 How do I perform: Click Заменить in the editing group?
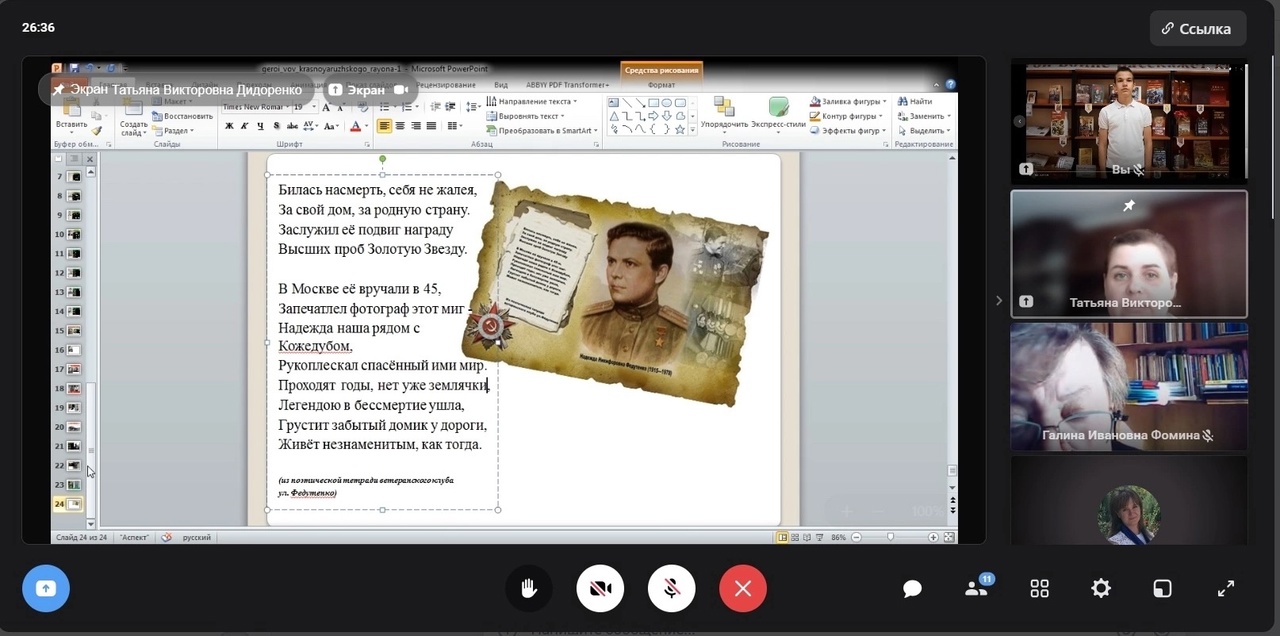coord(923,116)
